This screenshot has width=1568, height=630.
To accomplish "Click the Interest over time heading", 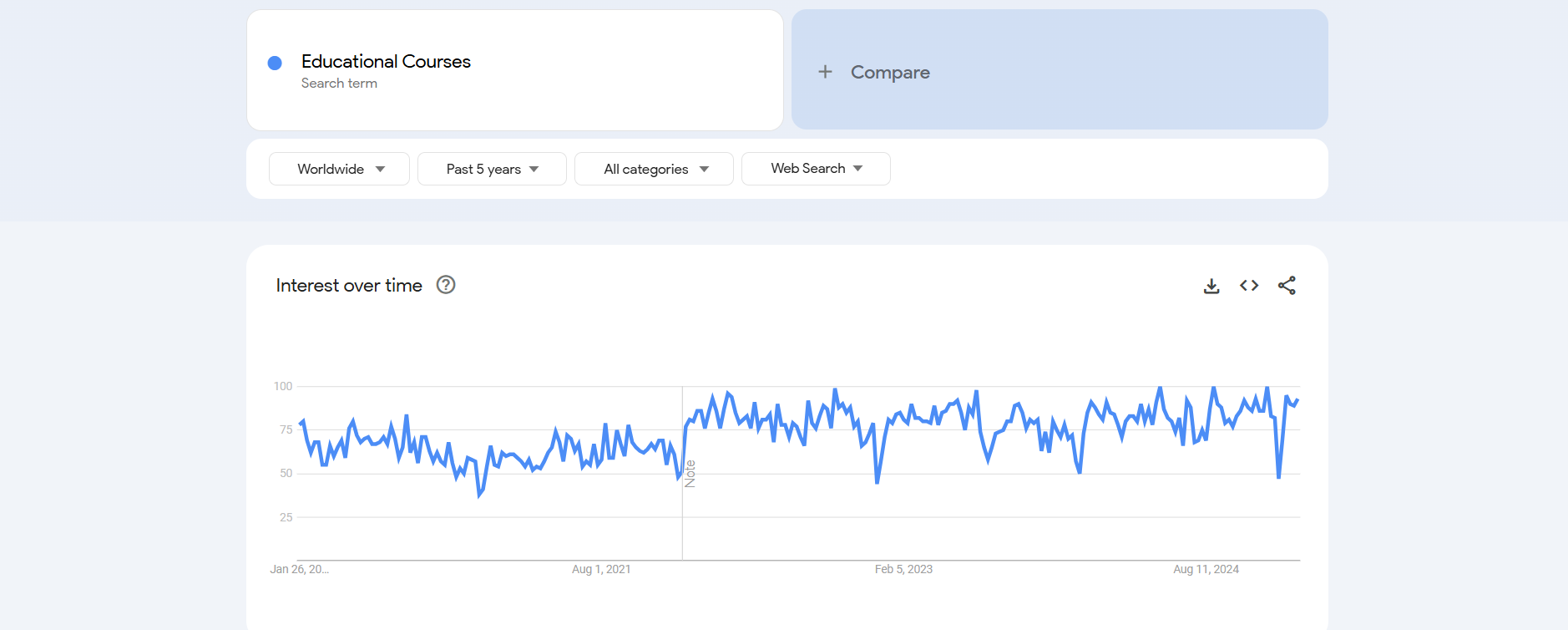I will pyautogui.click(x=349, y=286).
